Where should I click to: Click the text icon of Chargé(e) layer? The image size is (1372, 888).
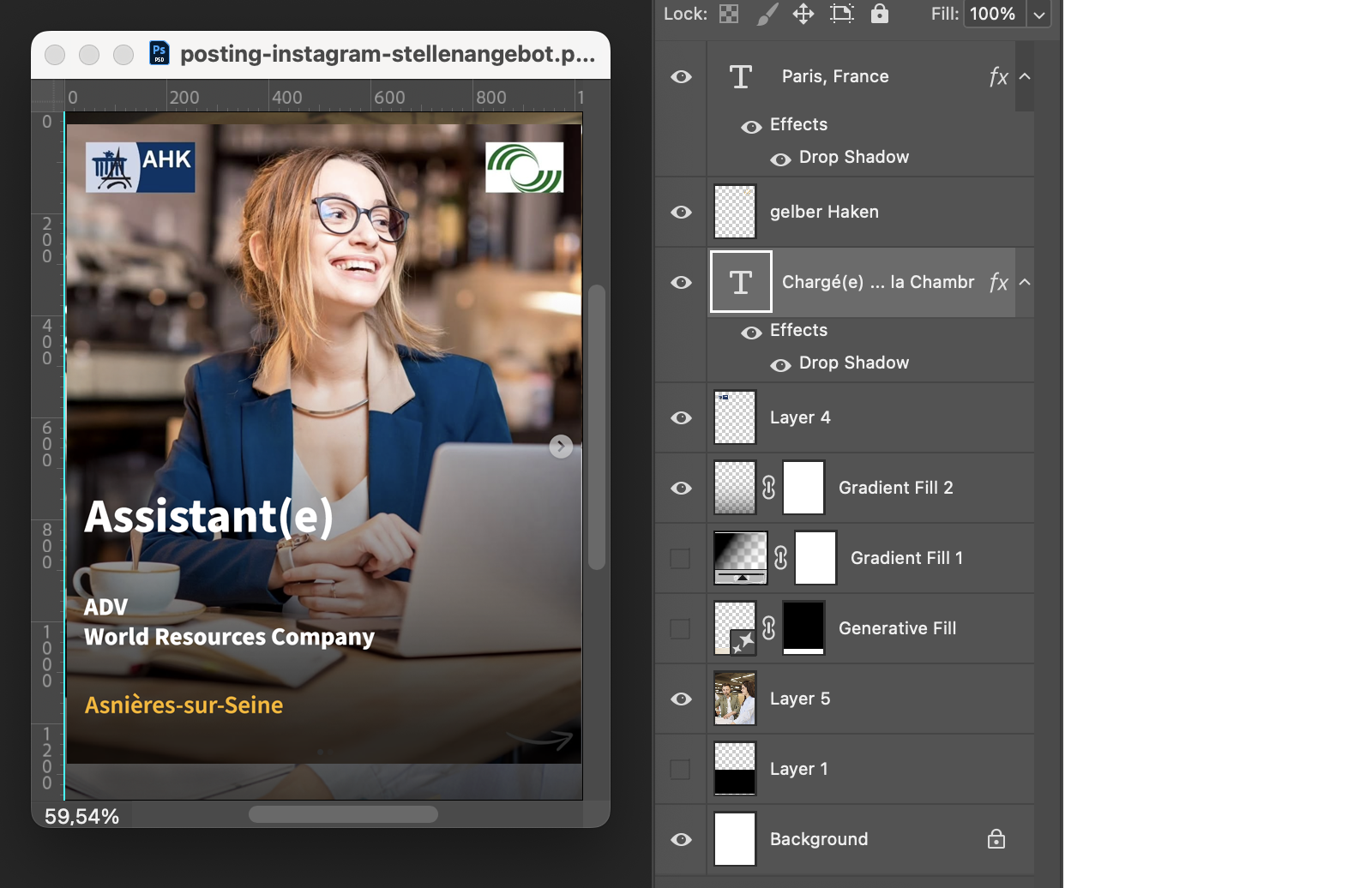pos(741,282)
